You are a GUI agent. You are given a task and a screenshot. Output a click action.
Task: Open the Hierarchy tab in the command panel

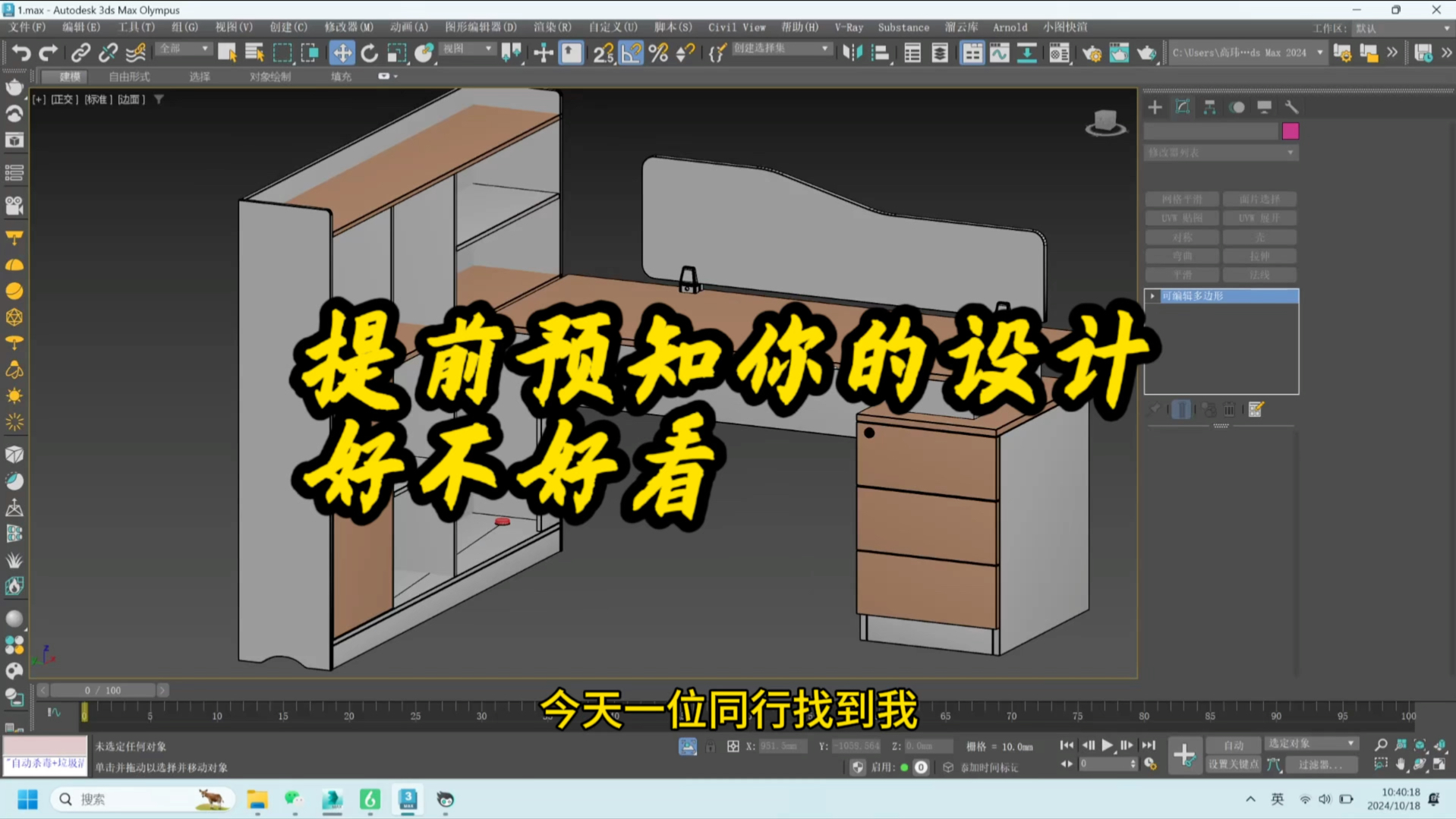(1209, 107)
